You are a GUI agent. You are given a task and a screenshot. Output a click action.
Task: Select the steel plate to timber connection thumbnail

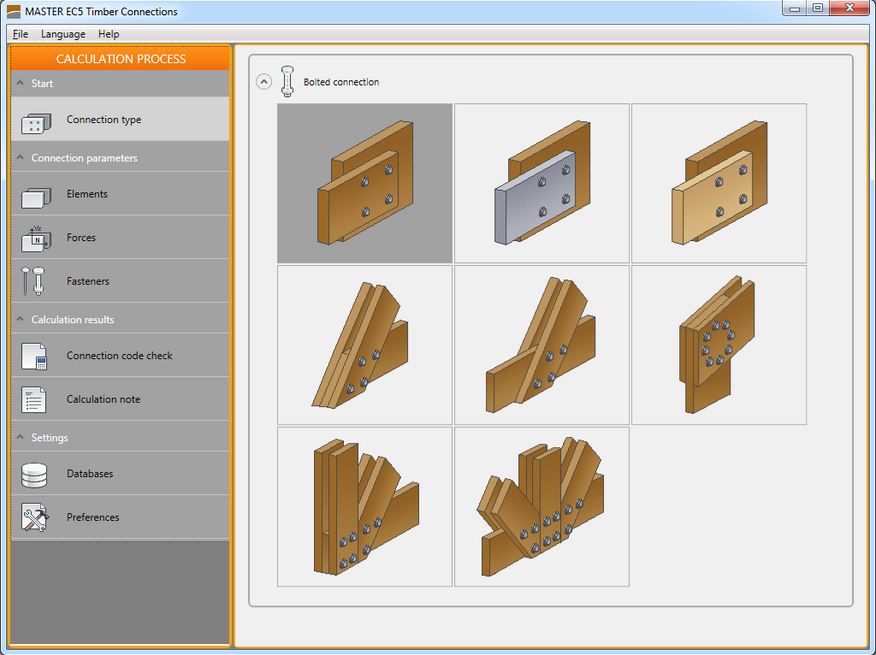(541, 183)
